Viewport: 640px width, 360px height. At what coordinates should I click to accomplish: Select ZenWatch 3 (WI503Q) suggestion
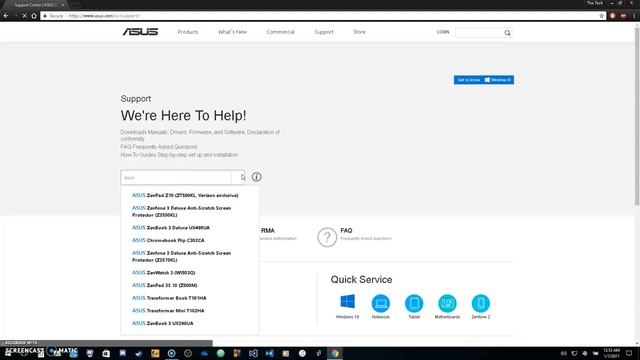pyautogui.click(x=164, y=273)
